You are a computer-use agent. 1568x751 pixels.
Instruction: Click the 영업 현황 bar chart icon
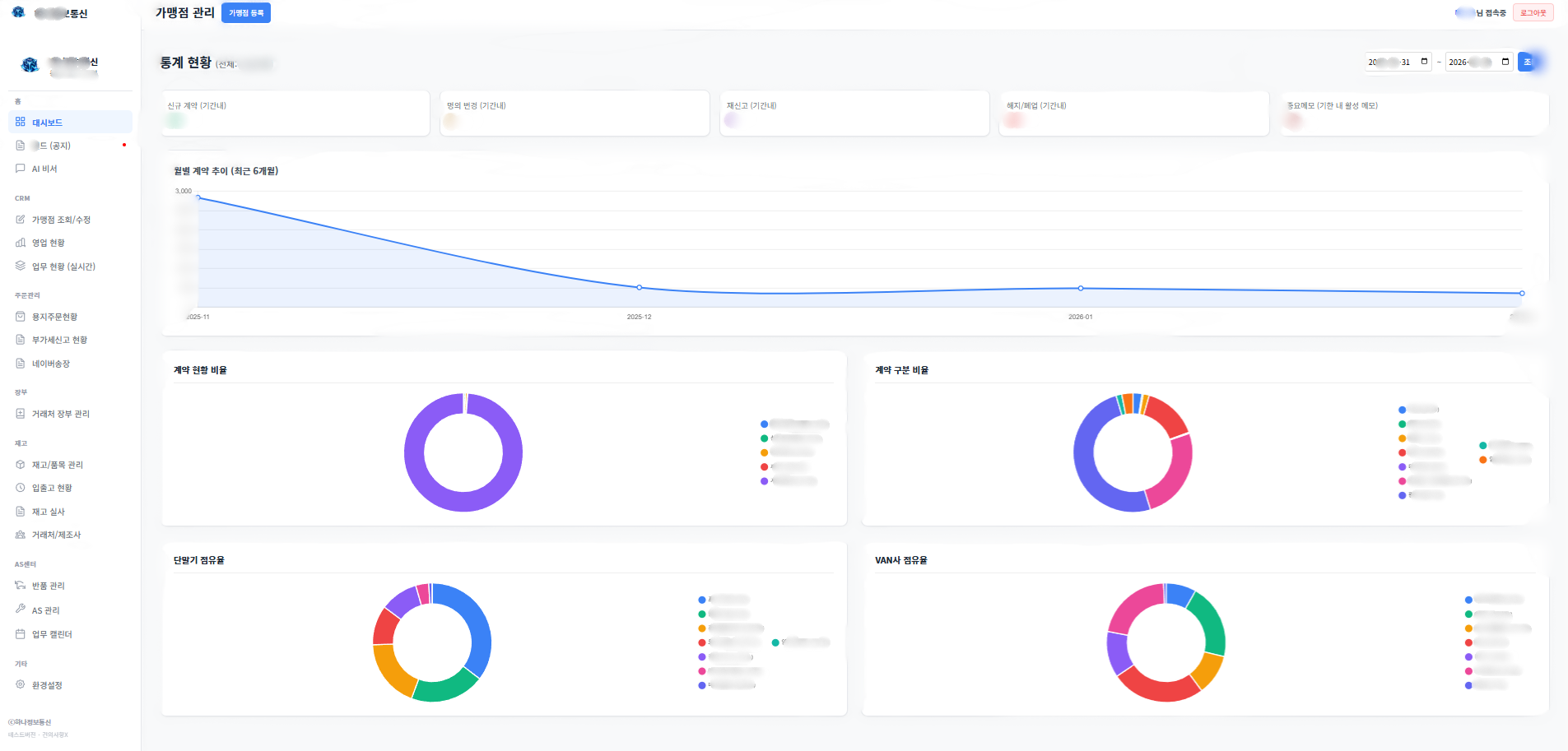point(21,243)
